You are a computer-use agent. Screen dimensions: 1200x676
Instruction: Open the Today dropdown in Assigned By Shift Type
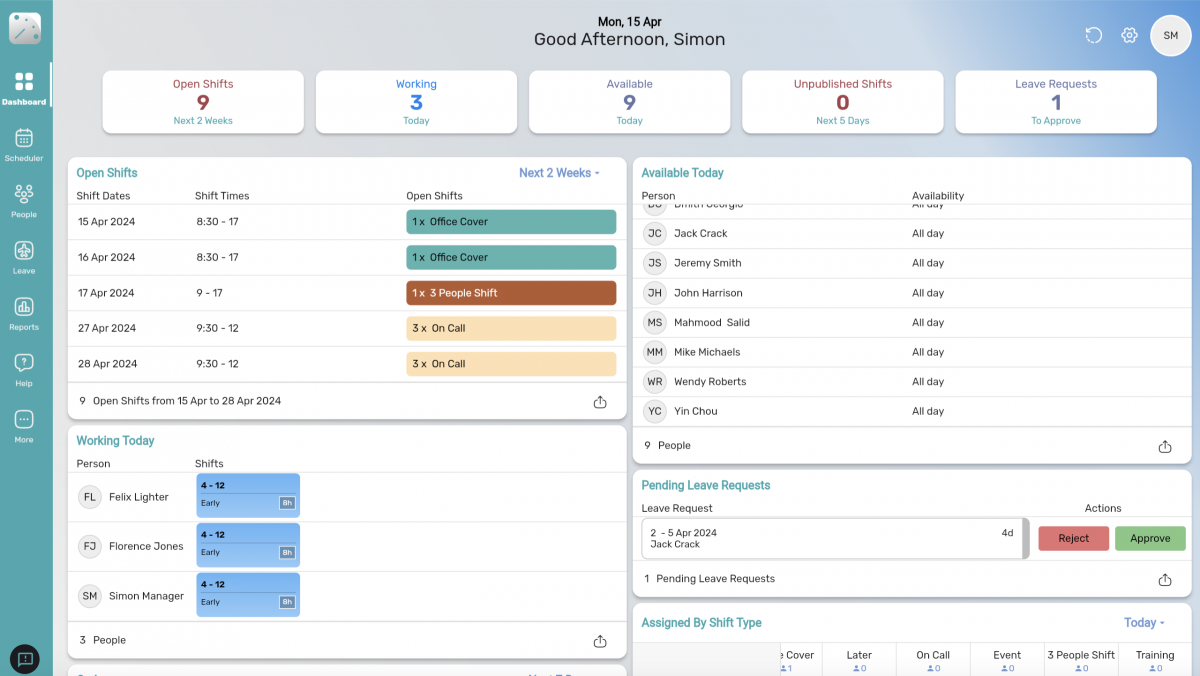tap(1144, 623)
